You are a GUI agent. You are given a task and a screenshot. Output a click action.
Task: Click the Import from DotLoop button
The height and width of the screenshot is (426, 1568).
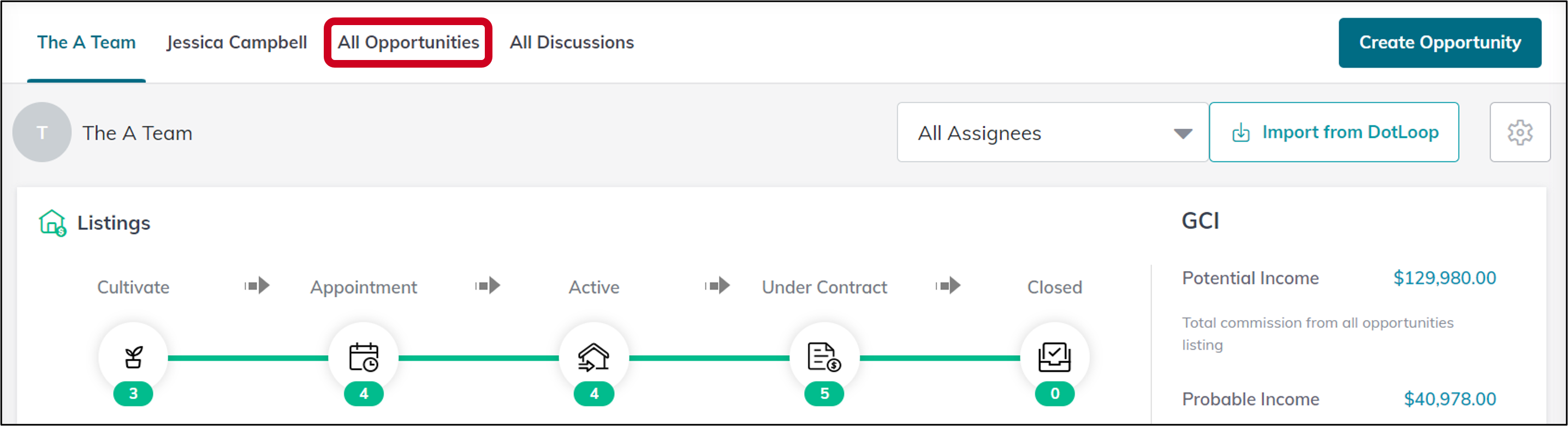pos(1334,133)
